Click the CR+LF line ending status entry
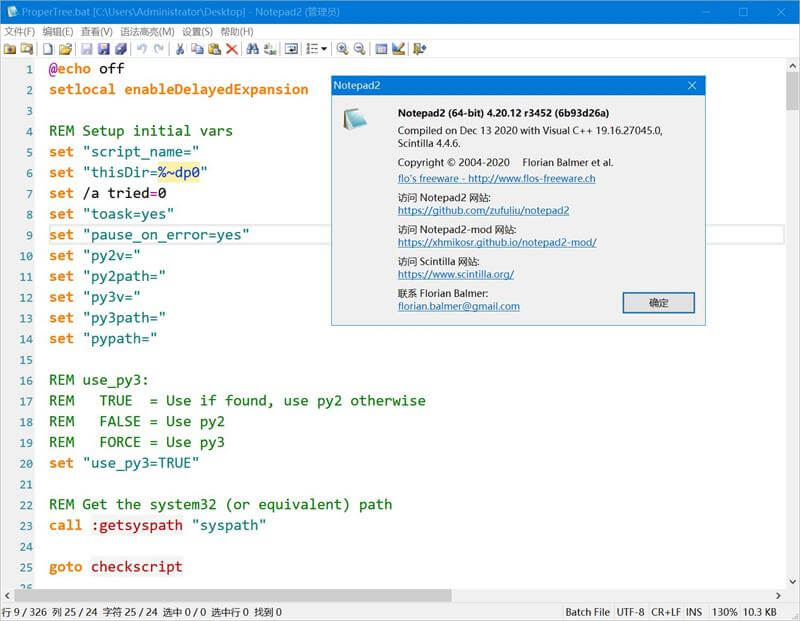The image size is (800, 621). (x=666, y=612)
